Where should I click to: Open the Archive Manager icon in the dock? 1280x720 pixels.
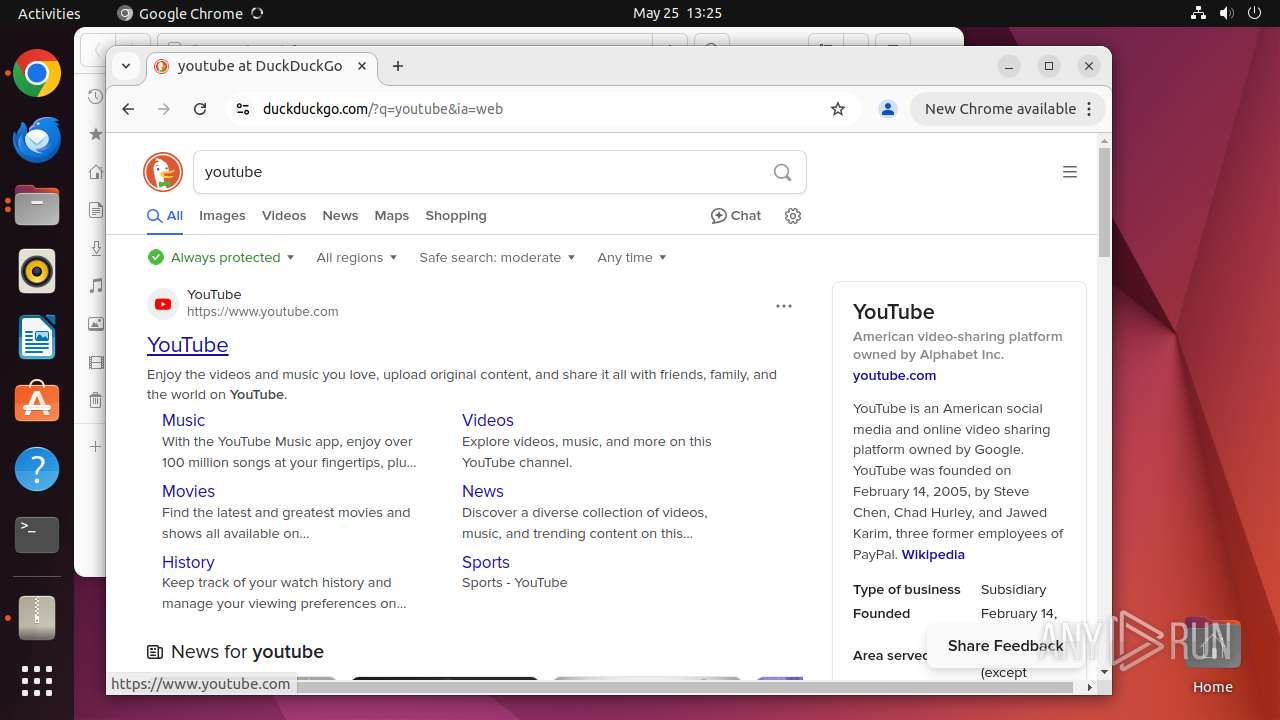pyautogui.click(x=37, y=618)
